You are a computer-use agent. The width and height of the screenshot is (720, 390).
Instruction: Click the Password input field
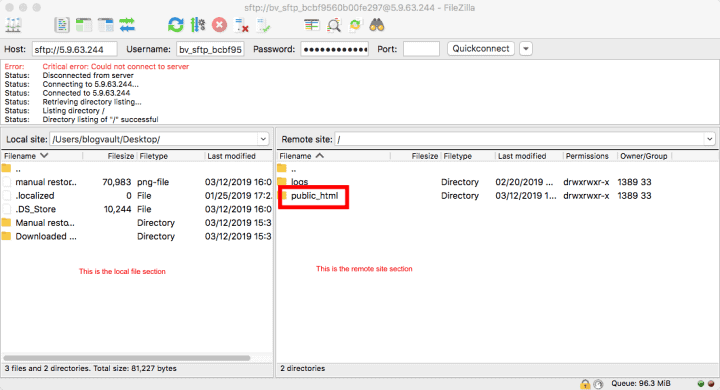click(335, 49)
